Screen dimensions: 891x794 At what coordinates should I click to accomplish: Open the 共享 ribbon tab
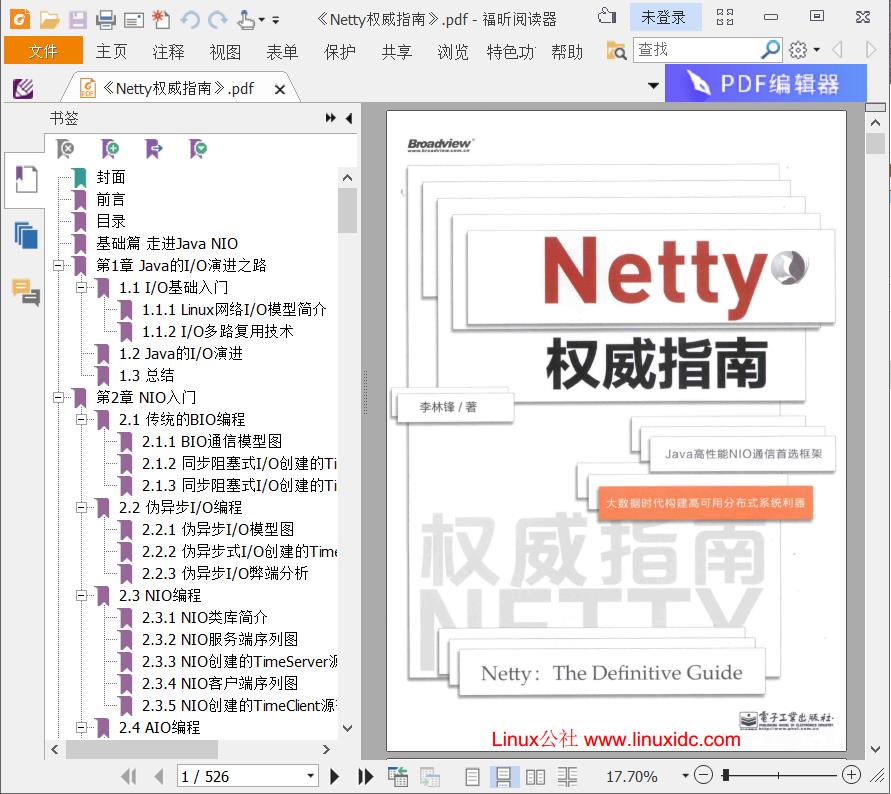point(397,52)
